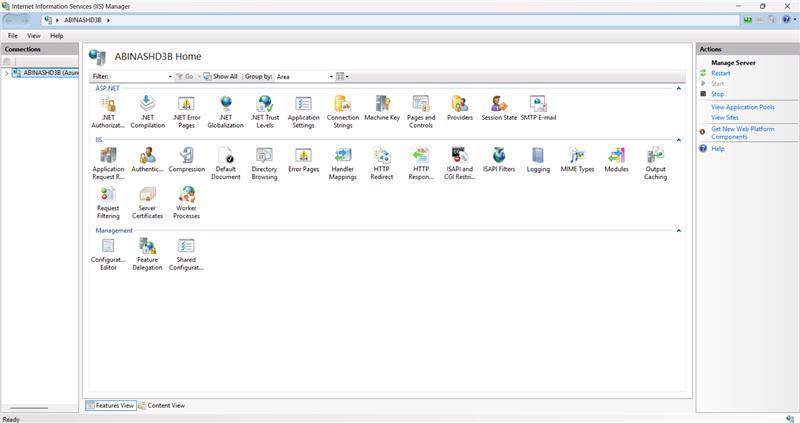Viewport: 800px width, 423px height.
Task: Open Application Request Routing icon
Action: (x=108, y=163)
